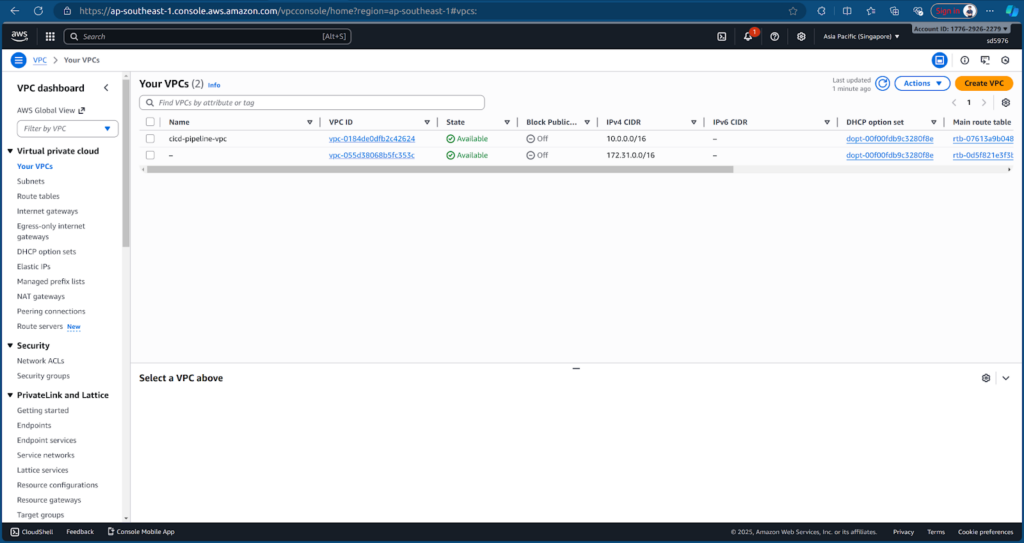Toggle the select-all VPCs header checkbox

point(150,122)
